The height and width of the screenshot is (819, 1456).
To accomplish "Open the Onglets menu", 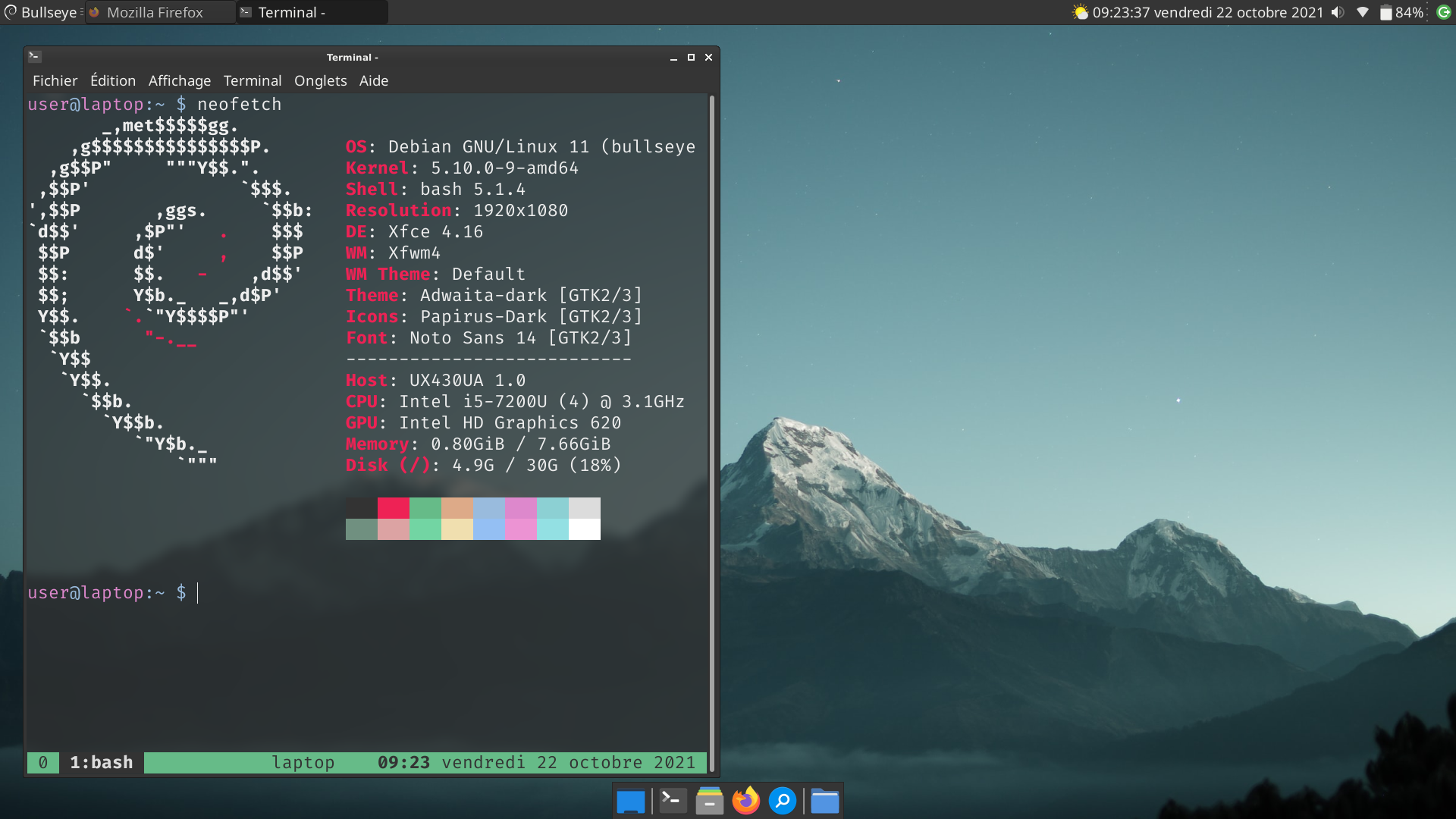I will click(320, 80).
